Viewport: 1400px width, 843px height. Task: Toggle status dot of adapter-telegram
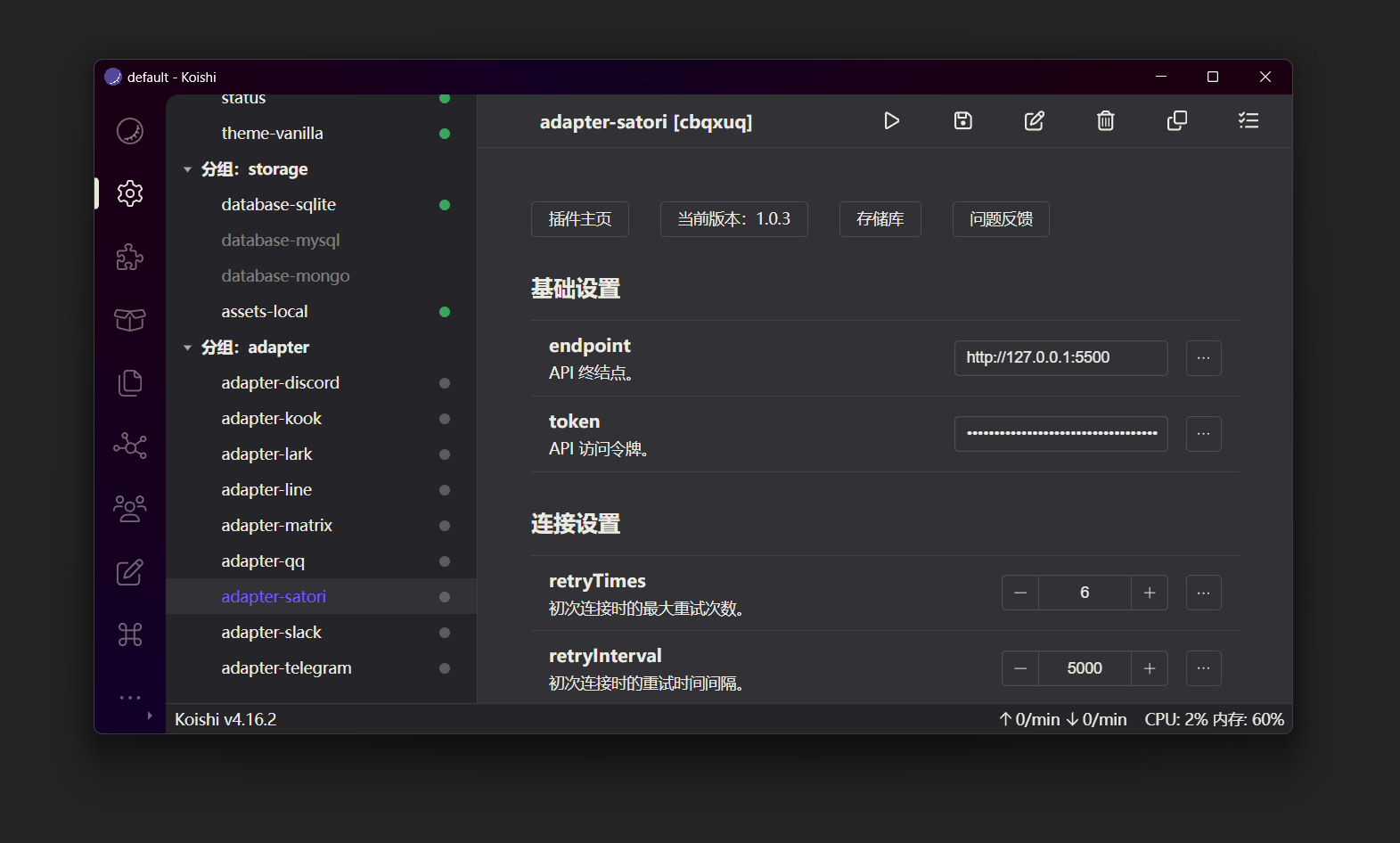(x=445, y=668)
